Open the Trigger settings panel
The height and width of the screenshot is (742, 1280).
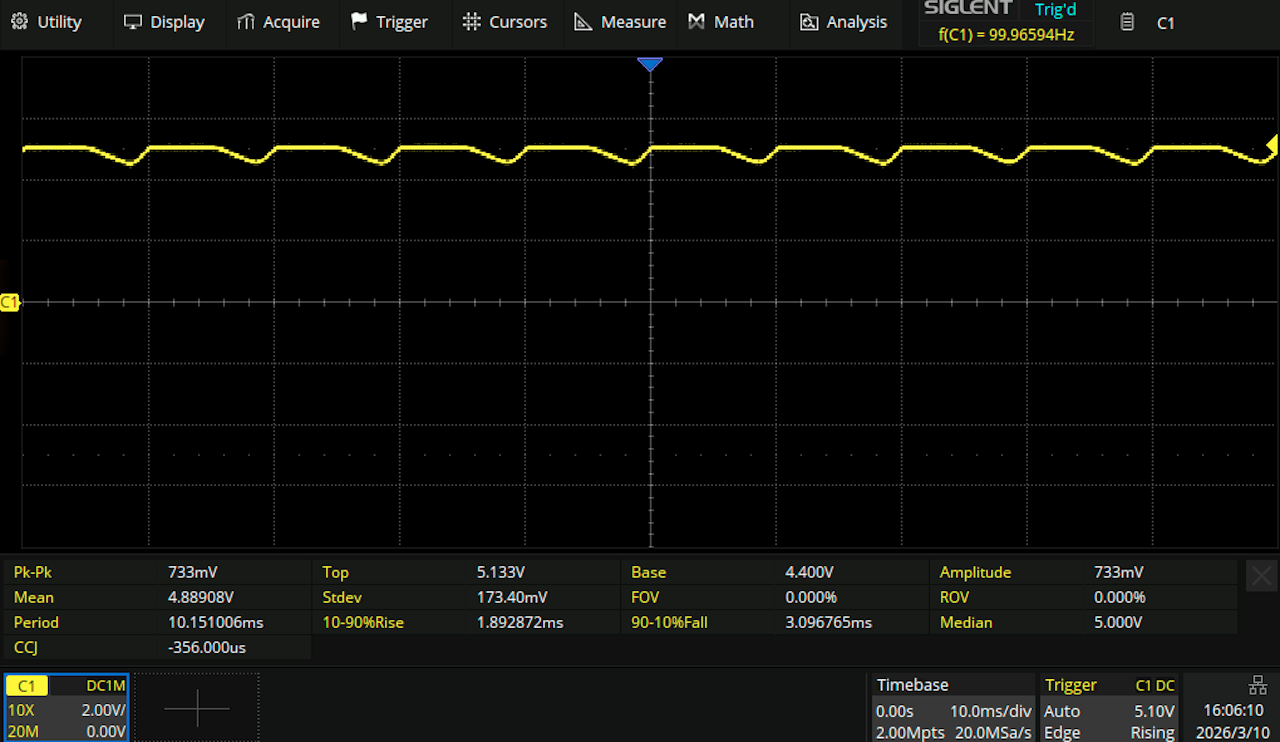1109,709
